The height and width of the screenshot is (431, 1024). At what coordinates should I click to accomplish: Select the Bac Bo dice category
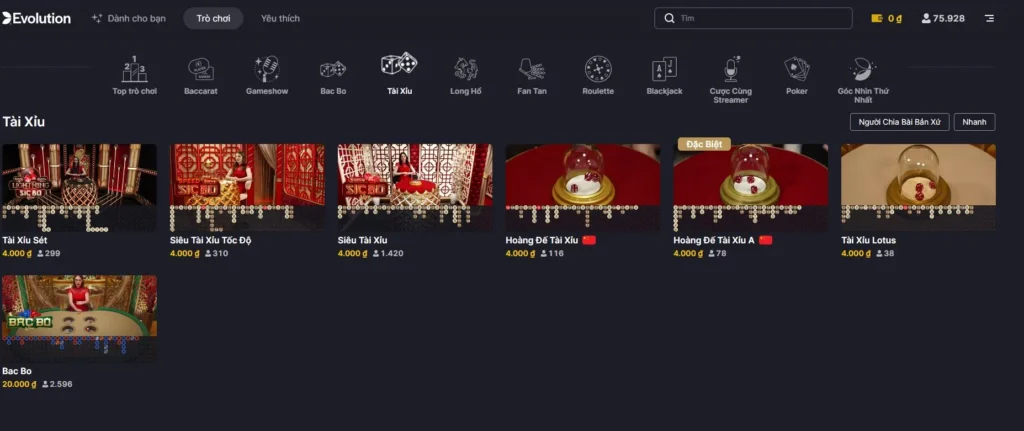tap(333, 76)
